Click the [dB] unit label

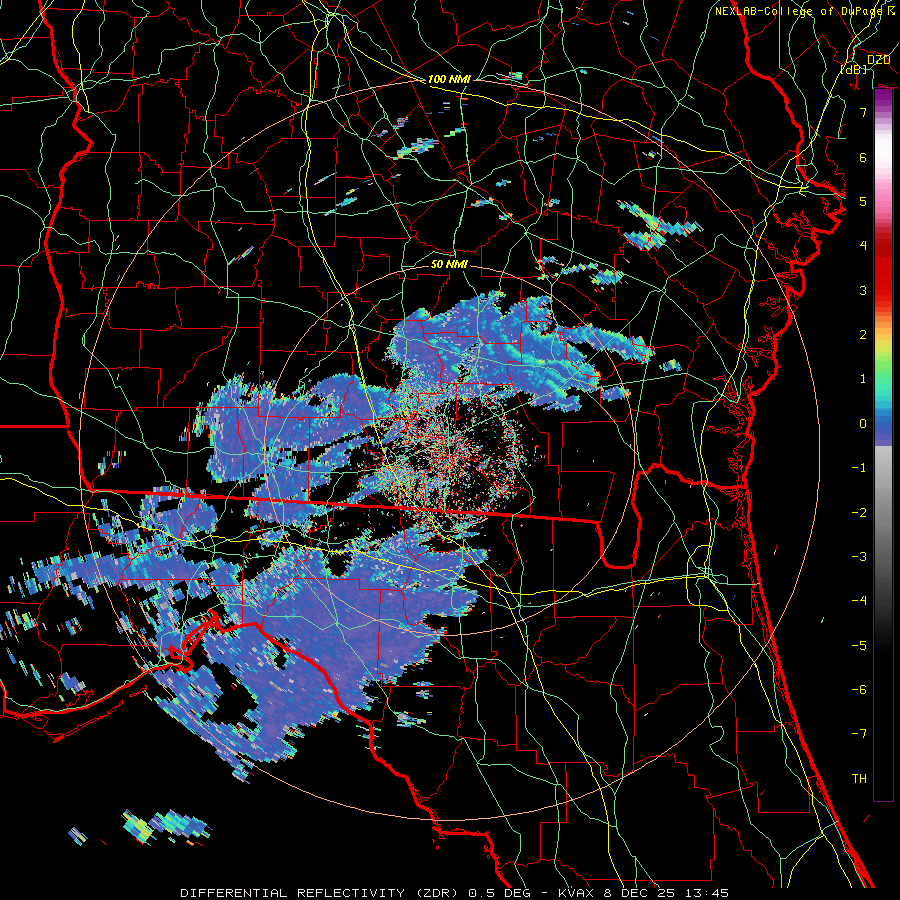(x=854, y=69)
